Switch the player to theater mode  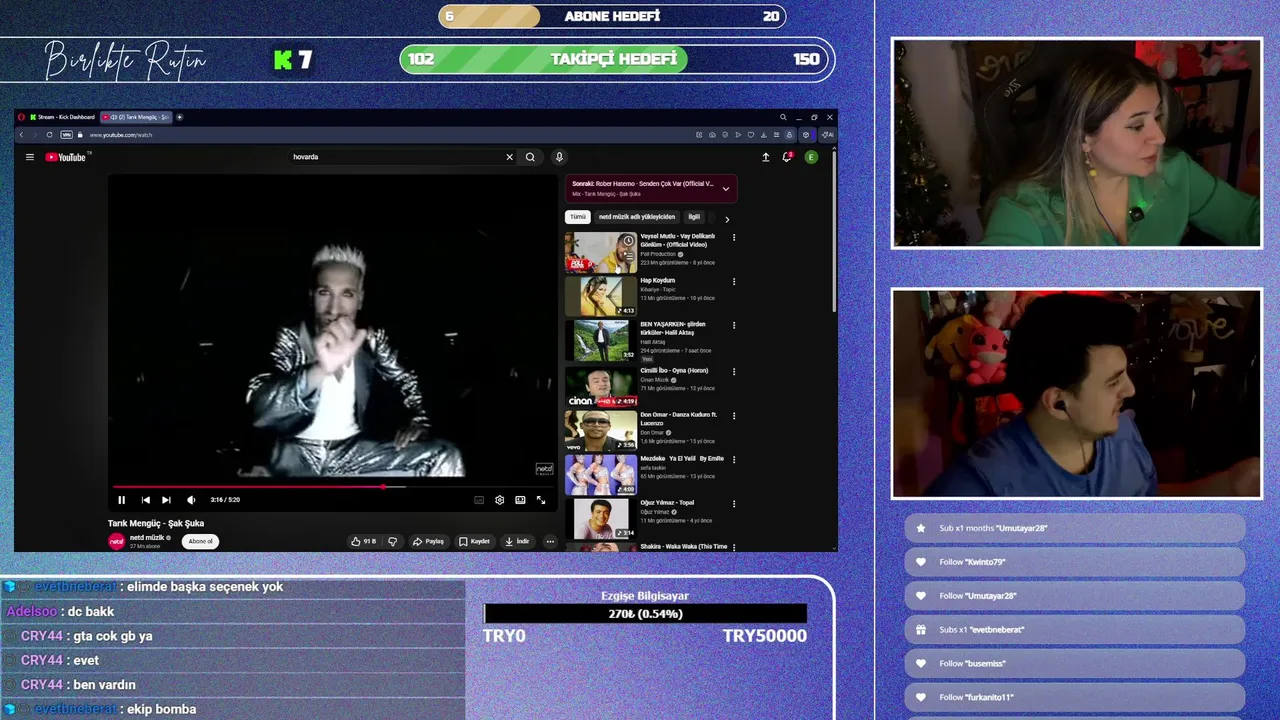click(x=520, y=500)
